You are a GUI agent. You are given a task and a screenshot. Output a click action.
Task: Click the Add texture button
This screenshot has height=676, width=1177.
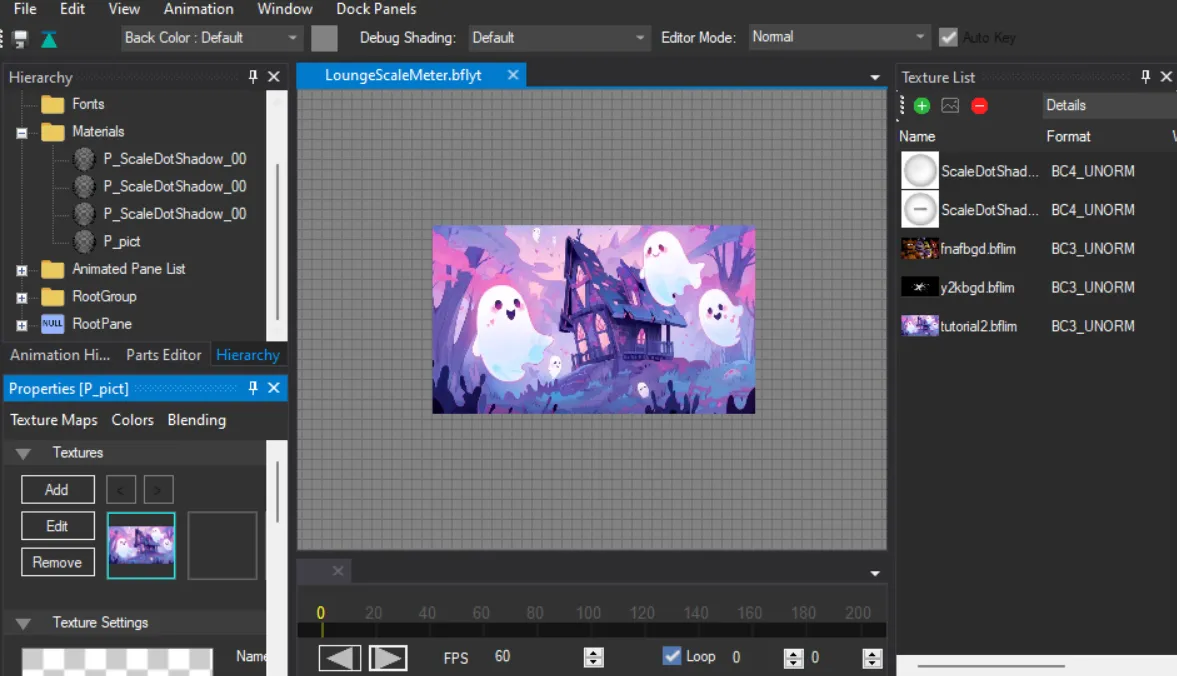57,489
